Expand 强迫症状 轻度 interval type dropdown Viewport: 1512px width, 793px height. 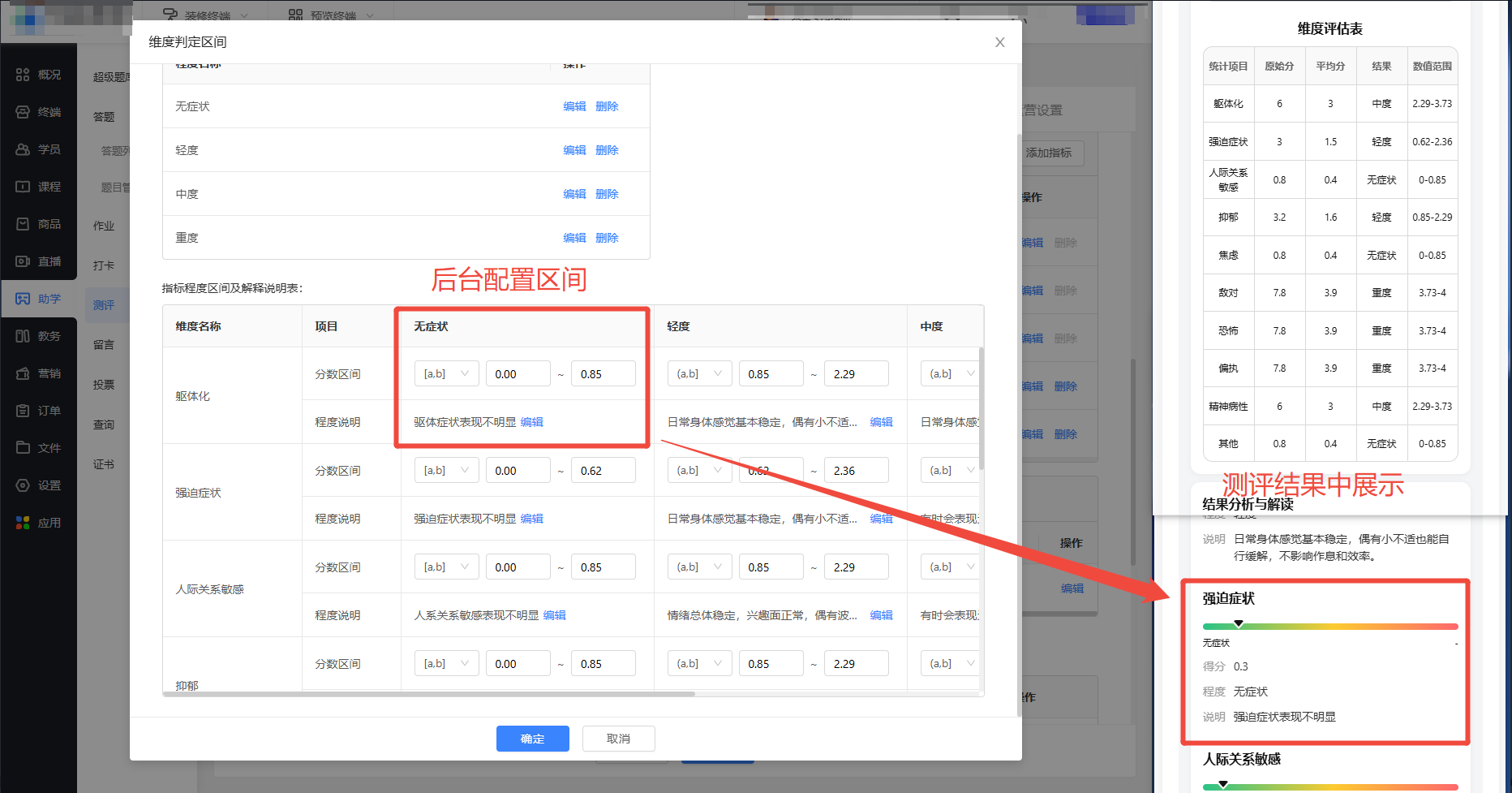(699, 471)
